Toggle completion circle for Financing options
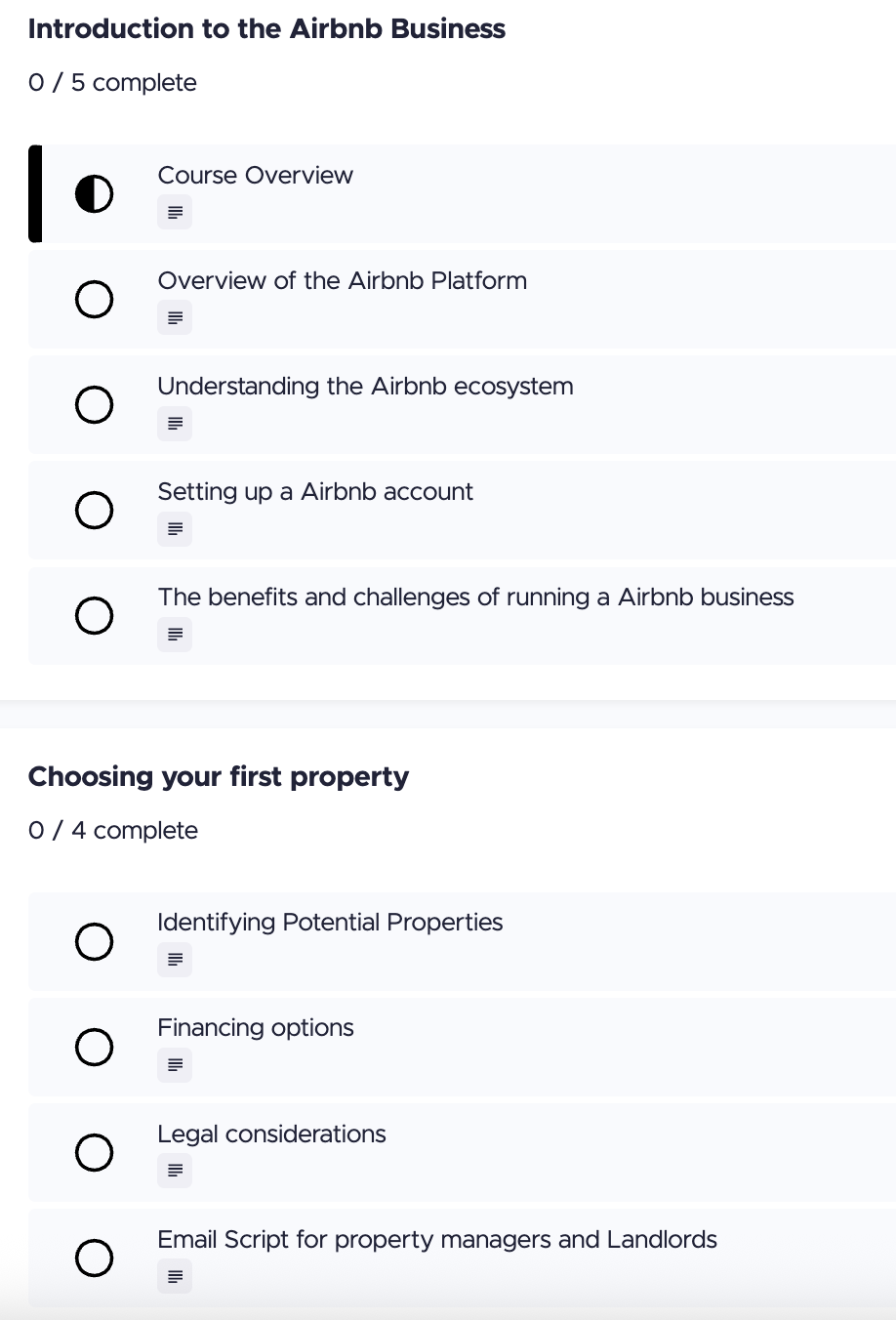This screenshot has height=1320, width=896. [94, 1047]
